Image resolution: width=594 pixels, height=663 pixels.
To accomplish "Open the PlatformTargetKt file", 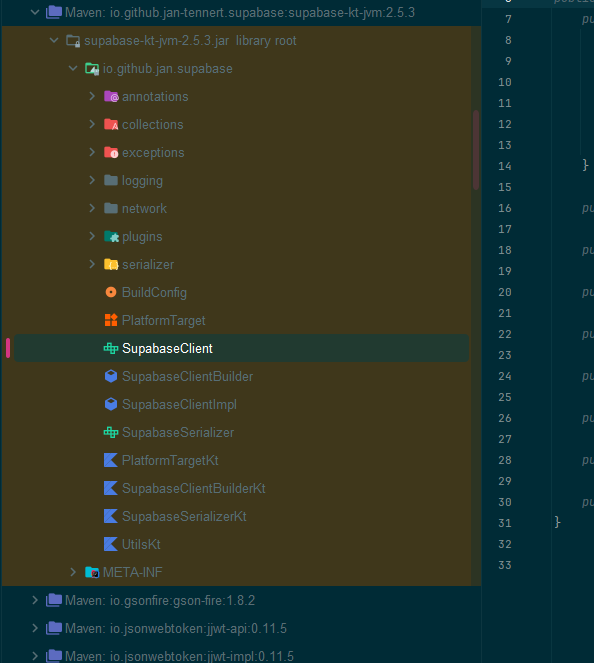I will coord(170,460).
